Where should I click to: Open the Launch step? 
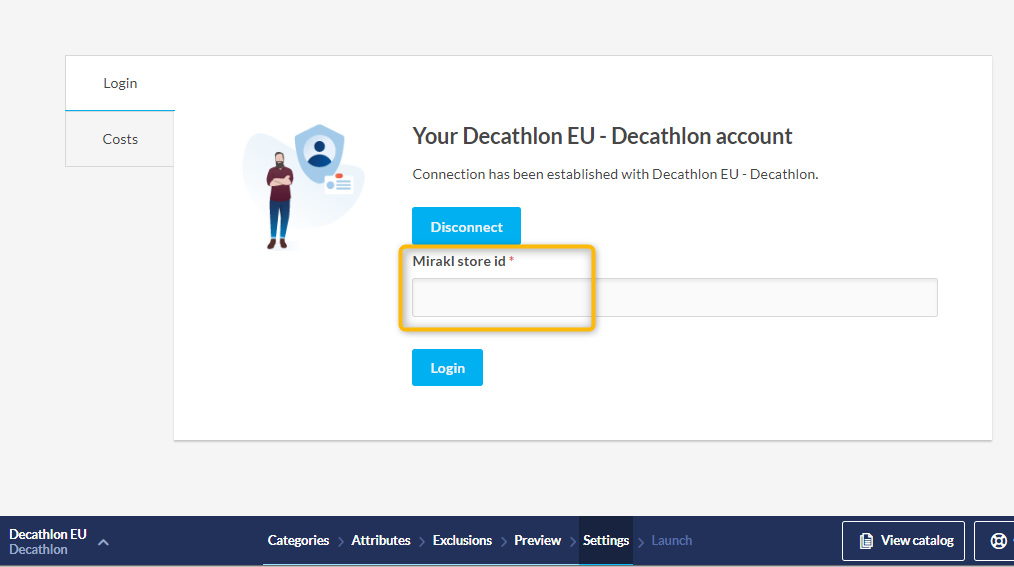(x=671, y=540)
